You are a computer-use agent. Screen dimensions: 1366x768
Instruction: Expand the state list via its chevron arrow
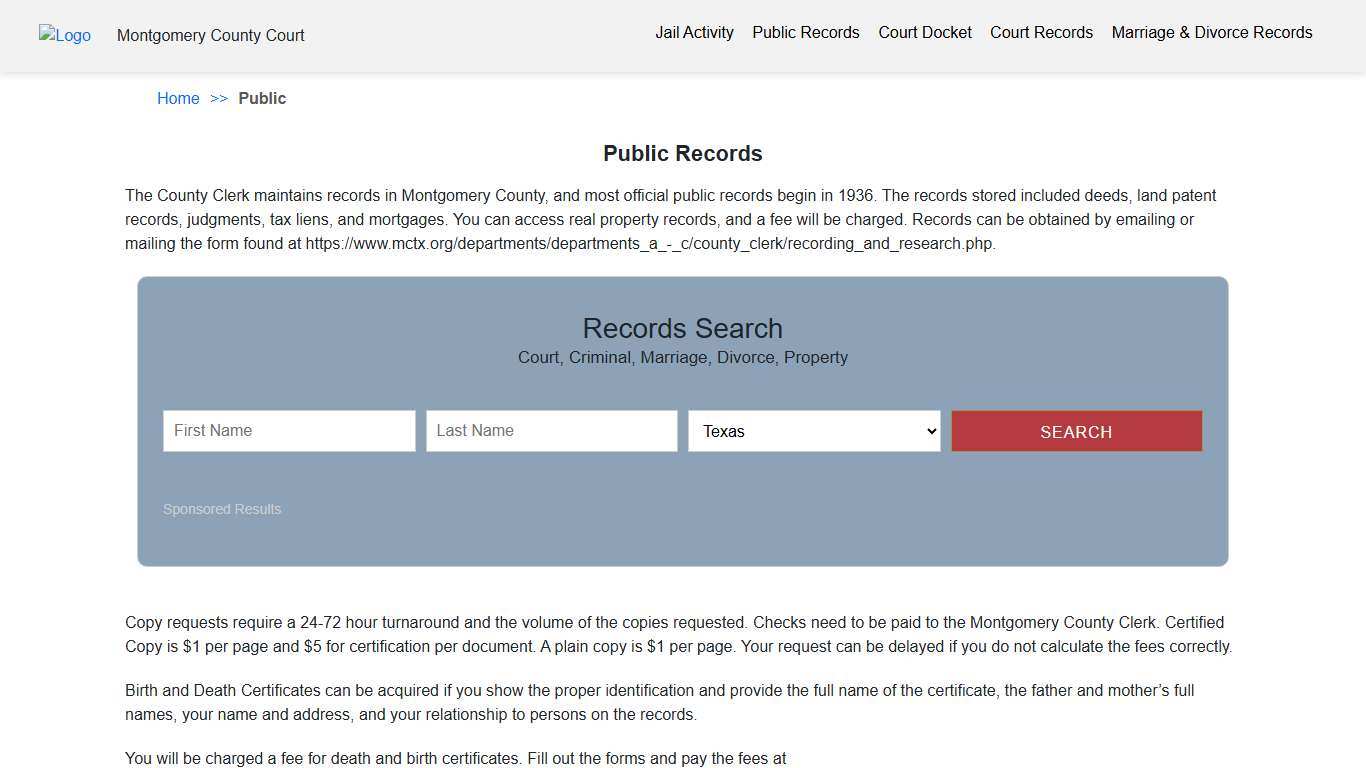(929, 431)
